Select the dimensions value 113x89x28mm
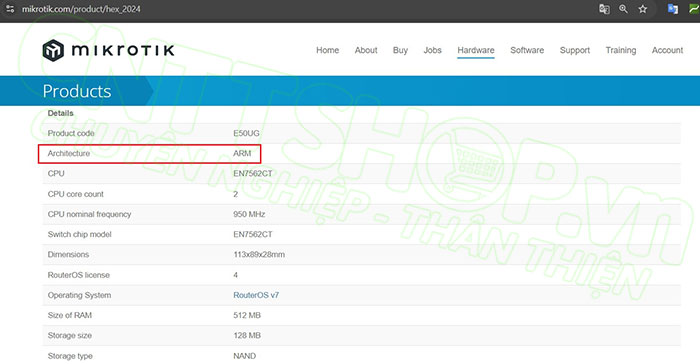Screen dimensions: 700x364 (259, 254)
